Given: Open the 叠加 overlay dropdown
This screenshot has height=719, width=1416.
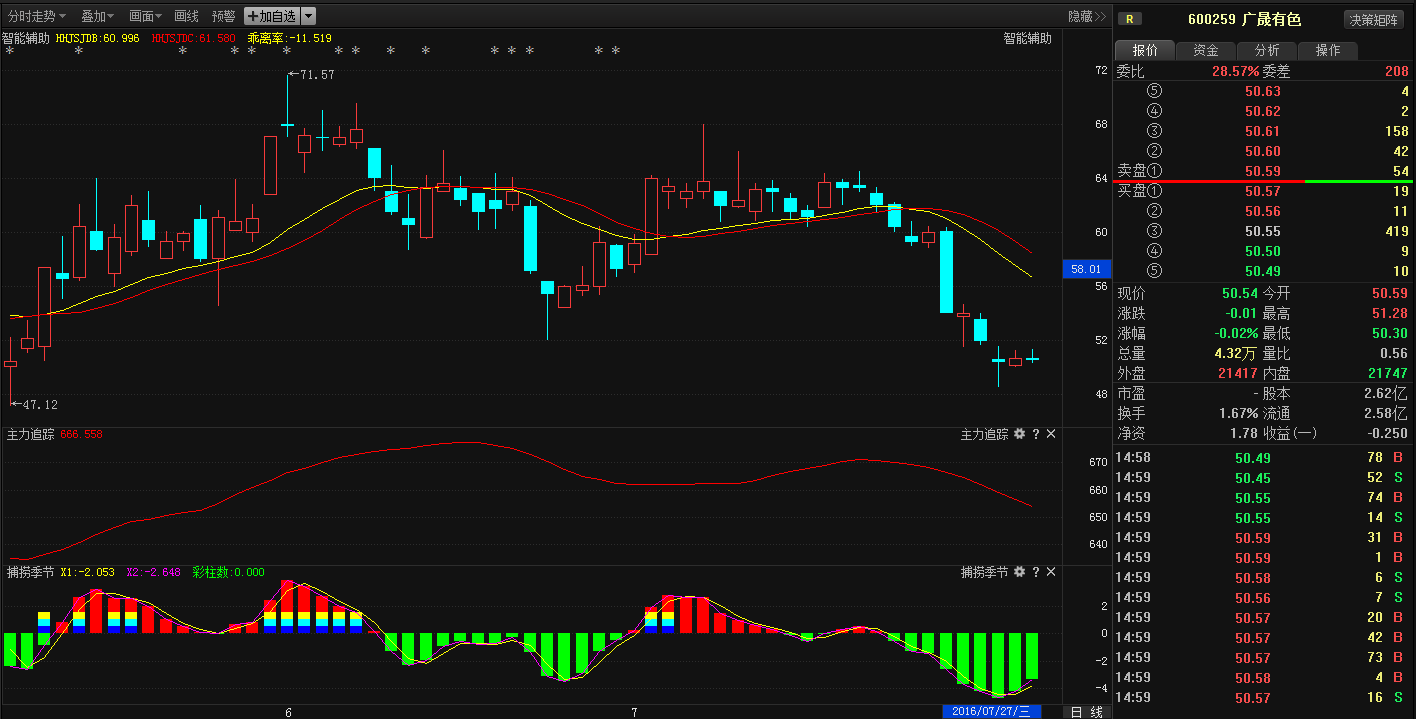Looking at the screenshot, I should (97, 16).
